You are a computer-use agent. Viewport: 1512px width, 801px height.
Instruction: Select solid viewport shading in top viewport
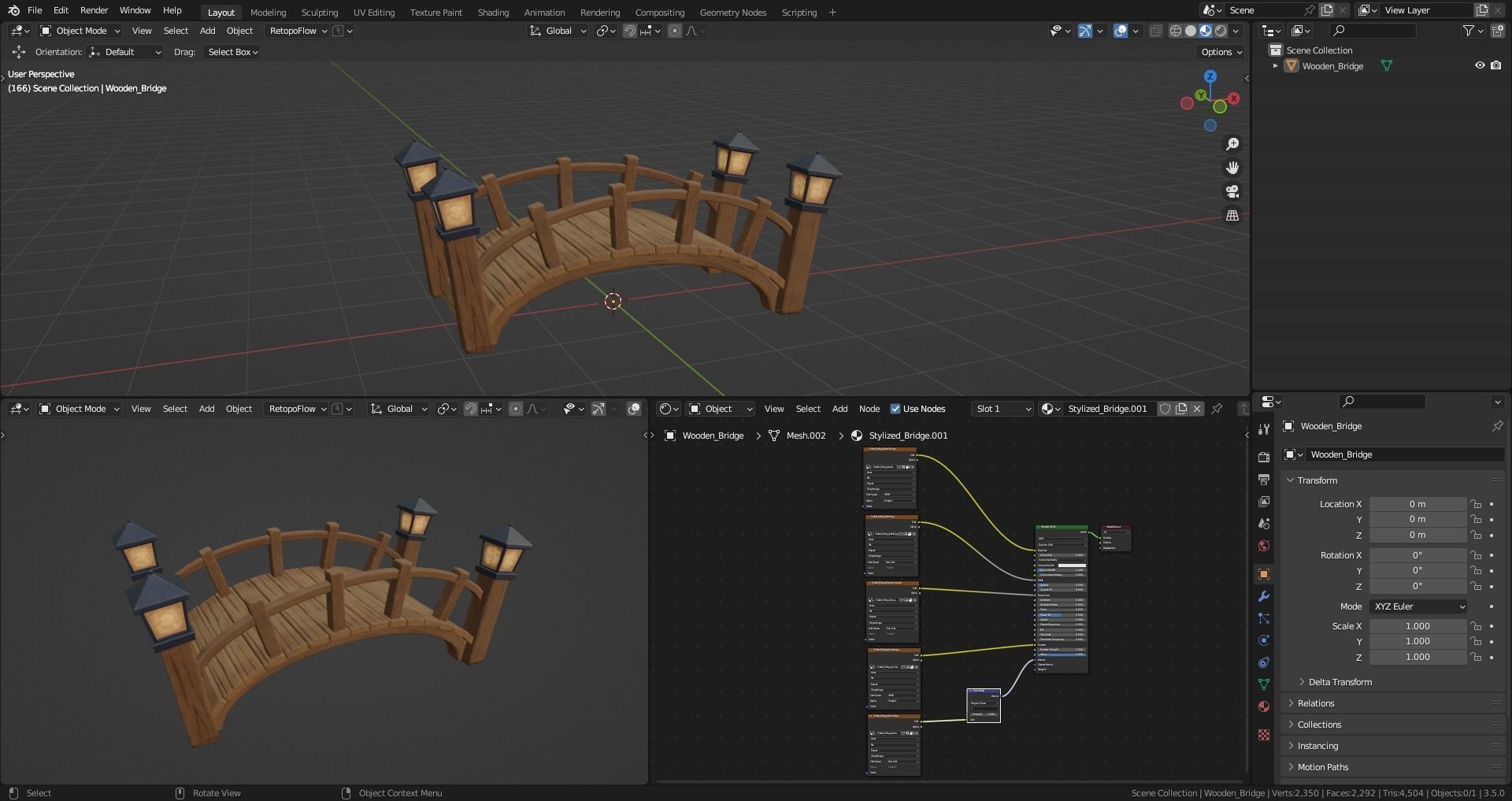click(1191, 31)
